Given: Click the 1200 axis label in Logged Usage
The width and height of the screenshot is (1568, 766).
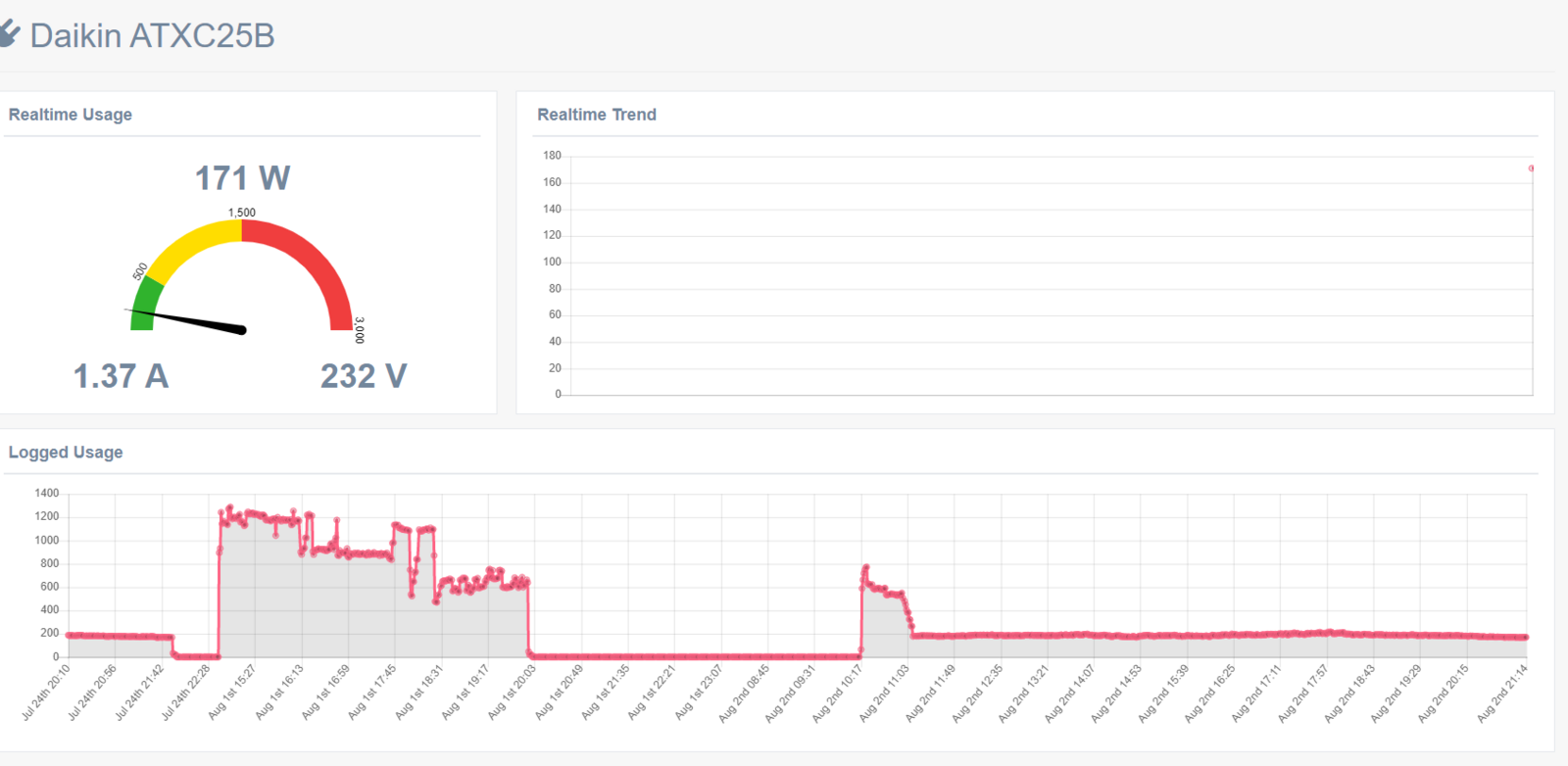Looking at the screenshot, I should point(47,516).
